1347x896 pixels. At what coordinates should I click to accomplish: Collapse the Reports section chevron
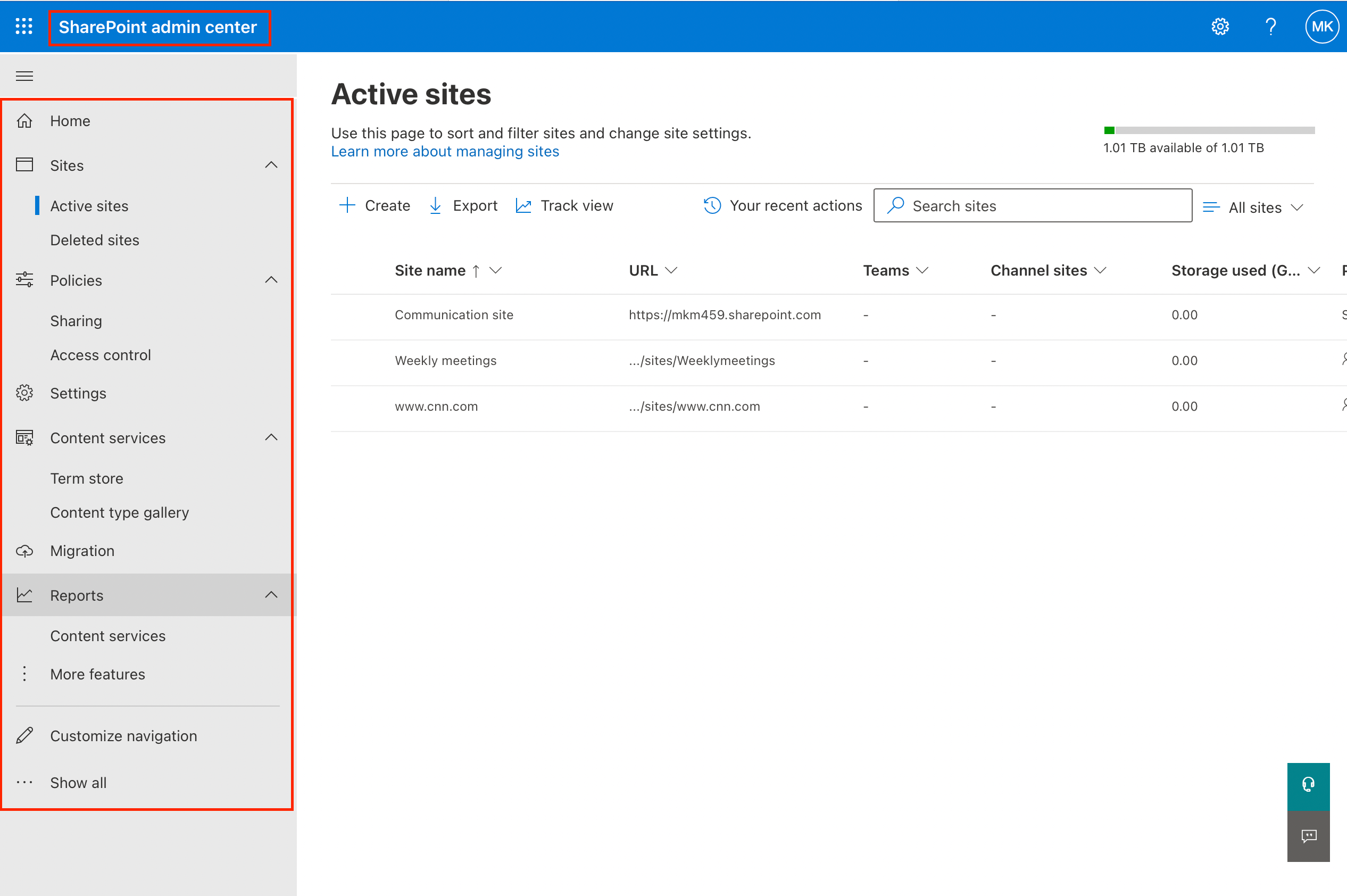coord(271,595)
